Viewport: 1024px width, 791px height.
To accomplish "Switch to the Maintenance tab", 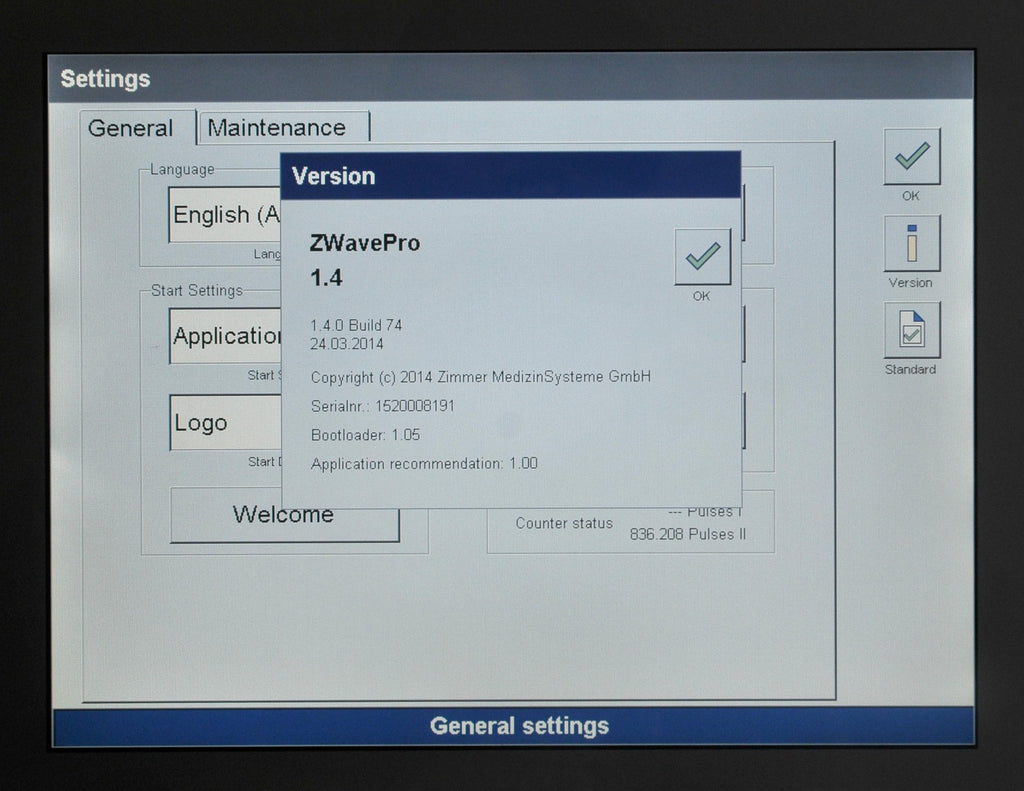I will pyautogui.click(x=284, y=127).
